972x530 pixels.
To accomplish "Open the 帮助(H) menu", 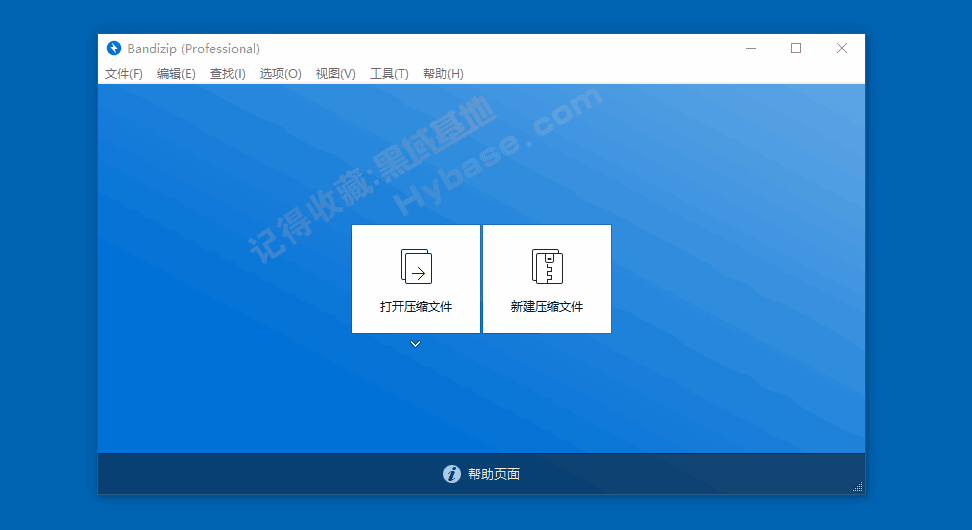I will point(443,74).
